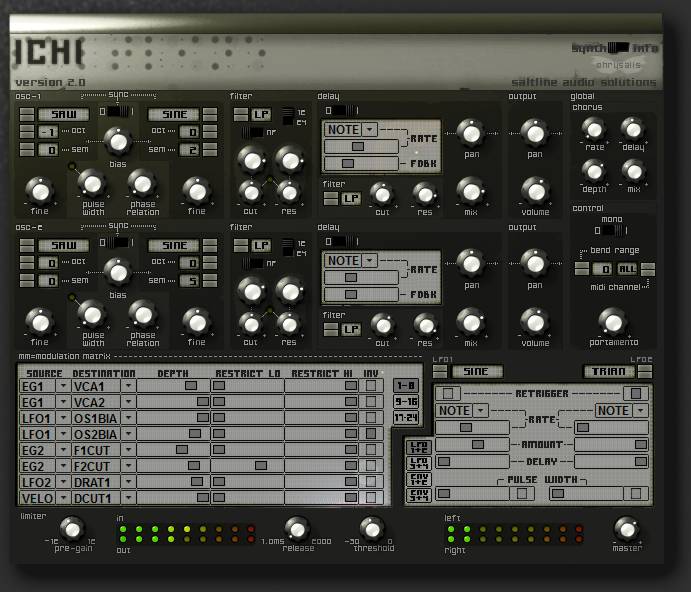Toggle mono switch
The height and width of the screenshot is (592, 691).
(x=613, y=230)
